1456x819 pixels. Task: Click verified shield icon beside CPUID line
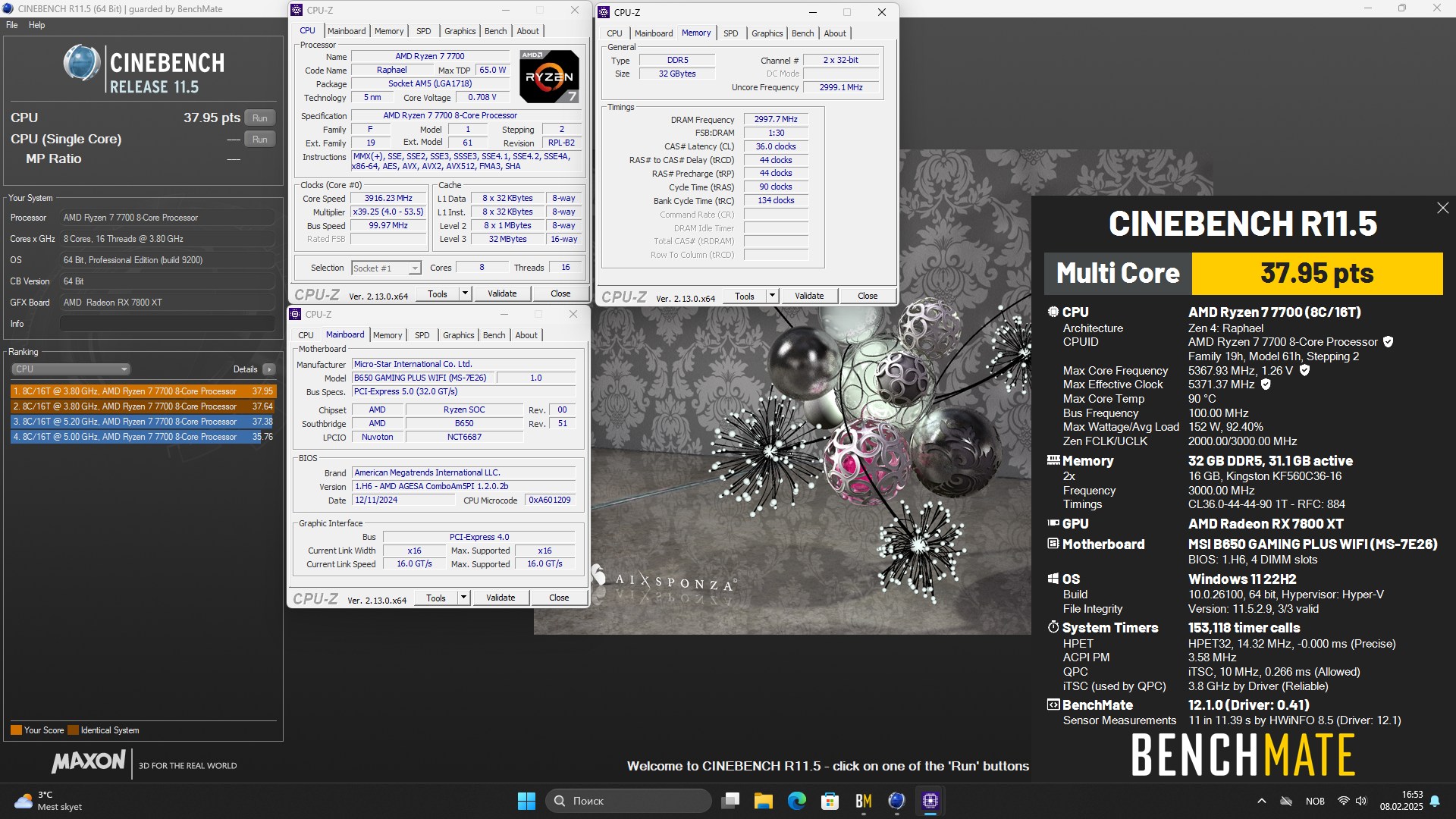pyautogui.click(x=1388, y=342)
